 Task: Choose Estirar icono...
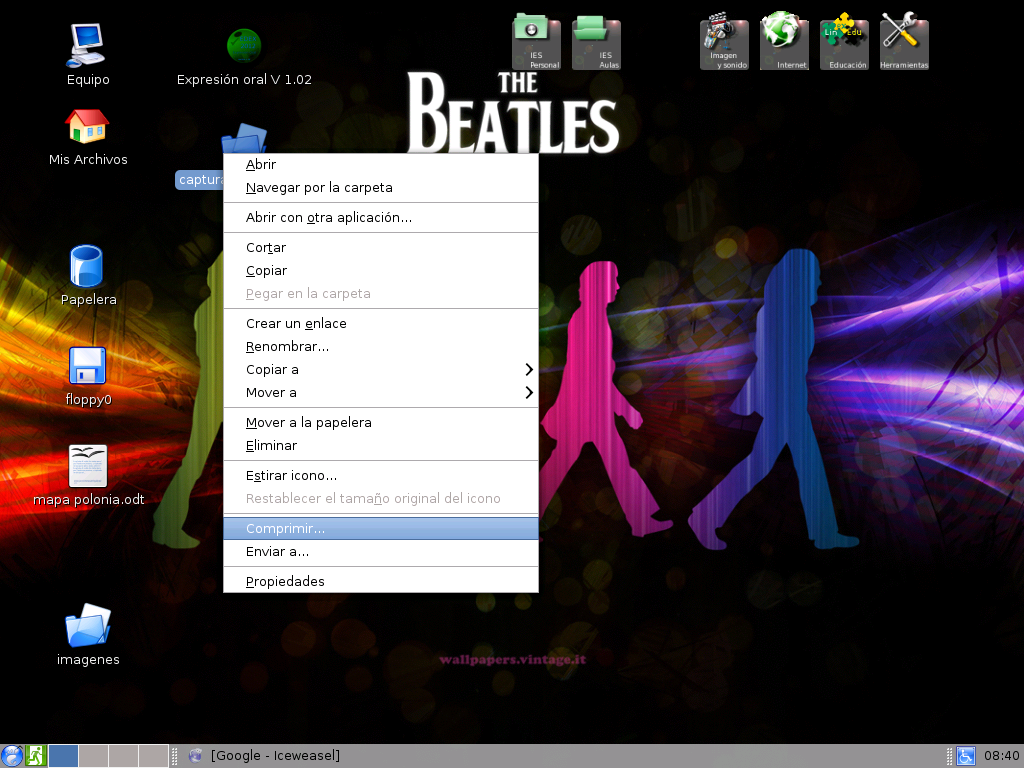pos(381,475)
